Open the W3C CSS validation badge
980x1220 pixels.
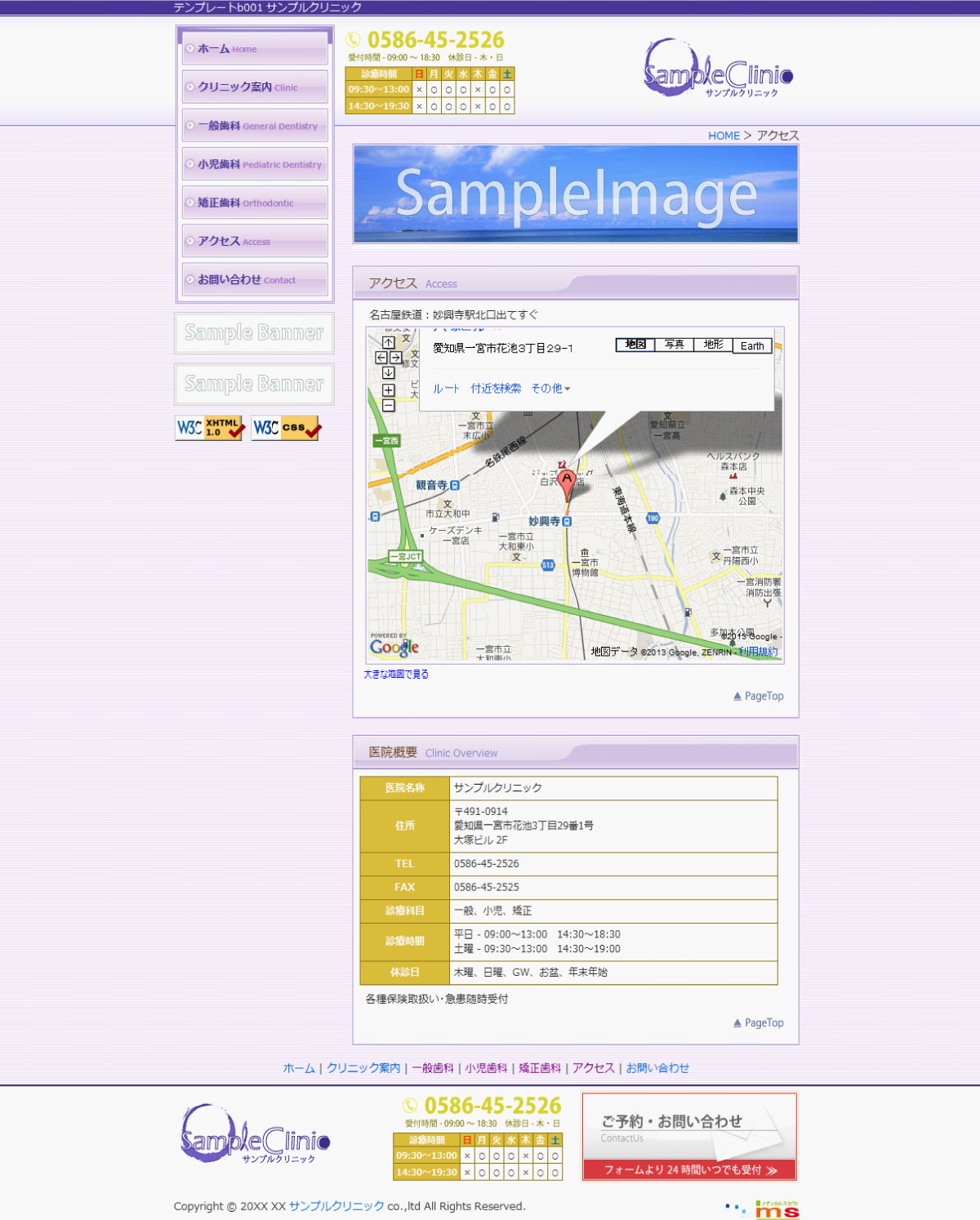tap(287, 428)
